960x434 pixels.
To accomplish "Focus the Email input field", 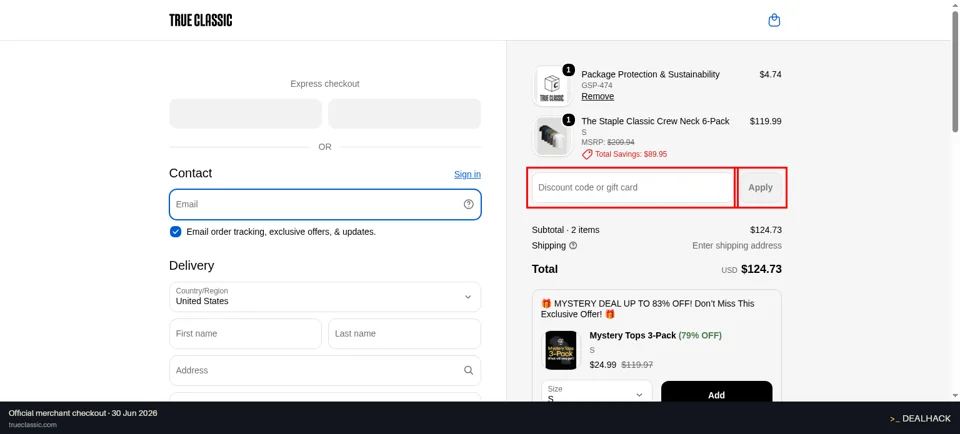I will [325, 204].
